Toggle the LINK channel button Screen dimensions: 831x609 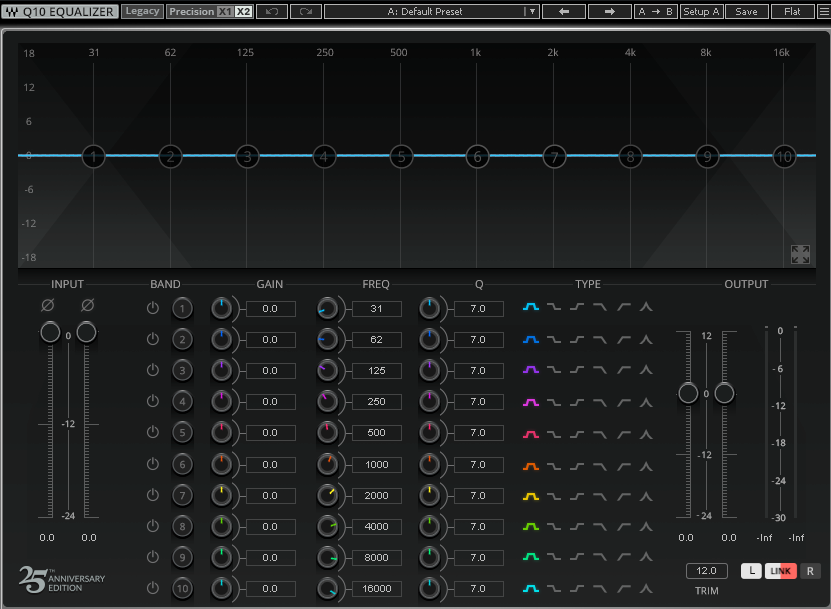781,571
